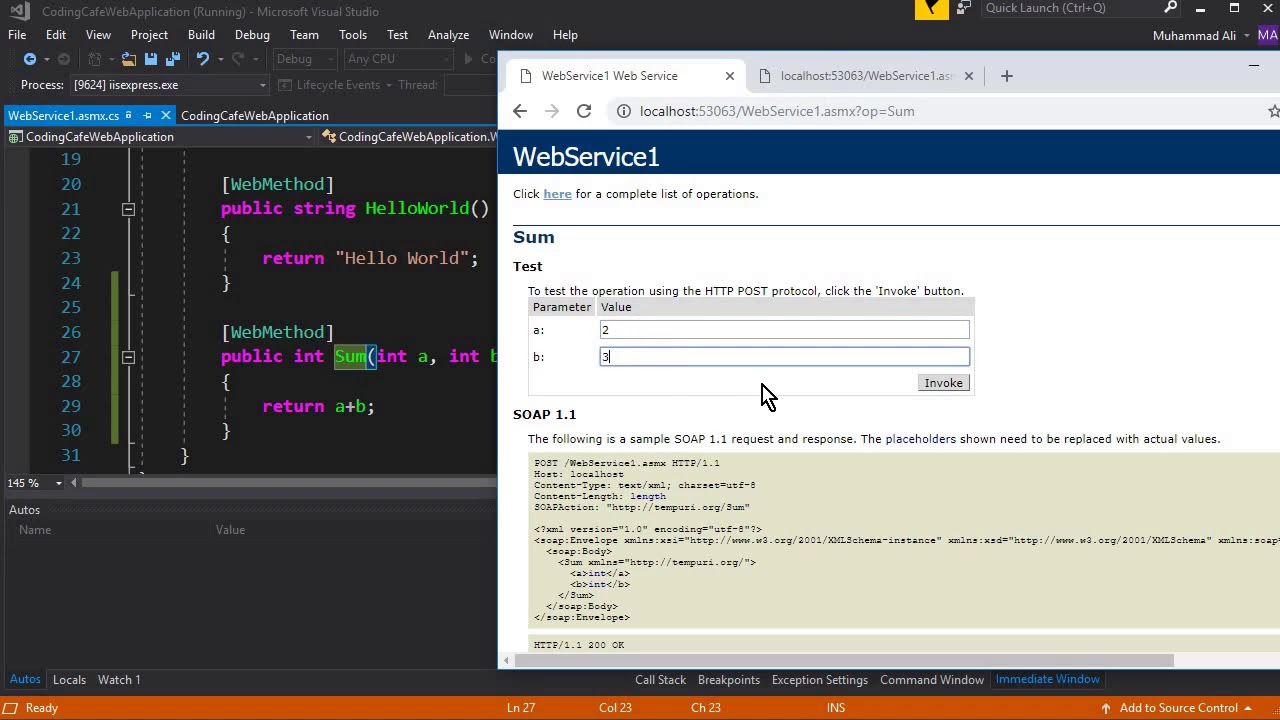Close the WebService1 Web Service browser tab
This screenshot has height=720, width=1280.
coord(730,76)
